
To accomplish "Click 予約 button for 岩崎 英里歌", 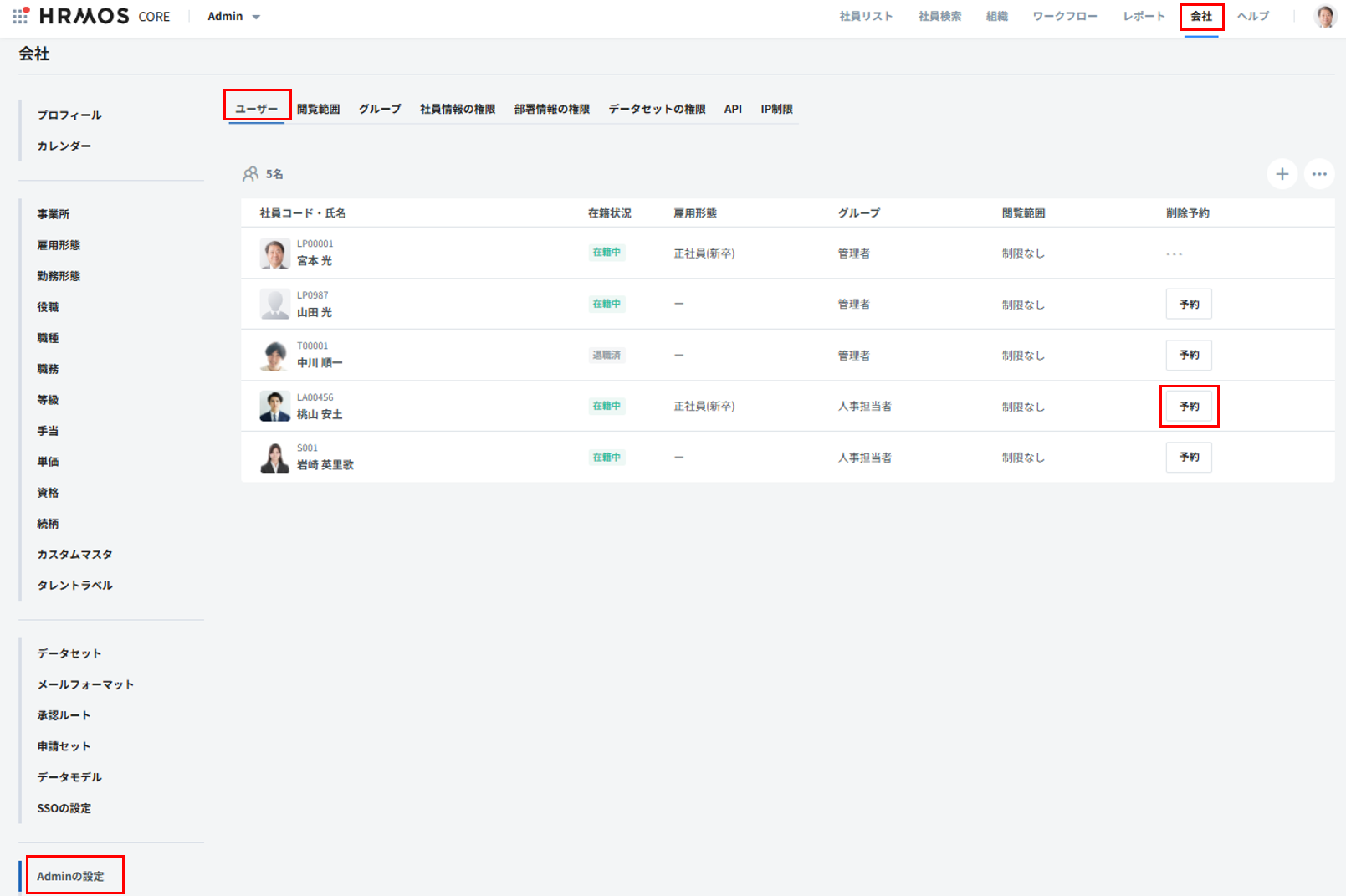I will pos(1189,458).
